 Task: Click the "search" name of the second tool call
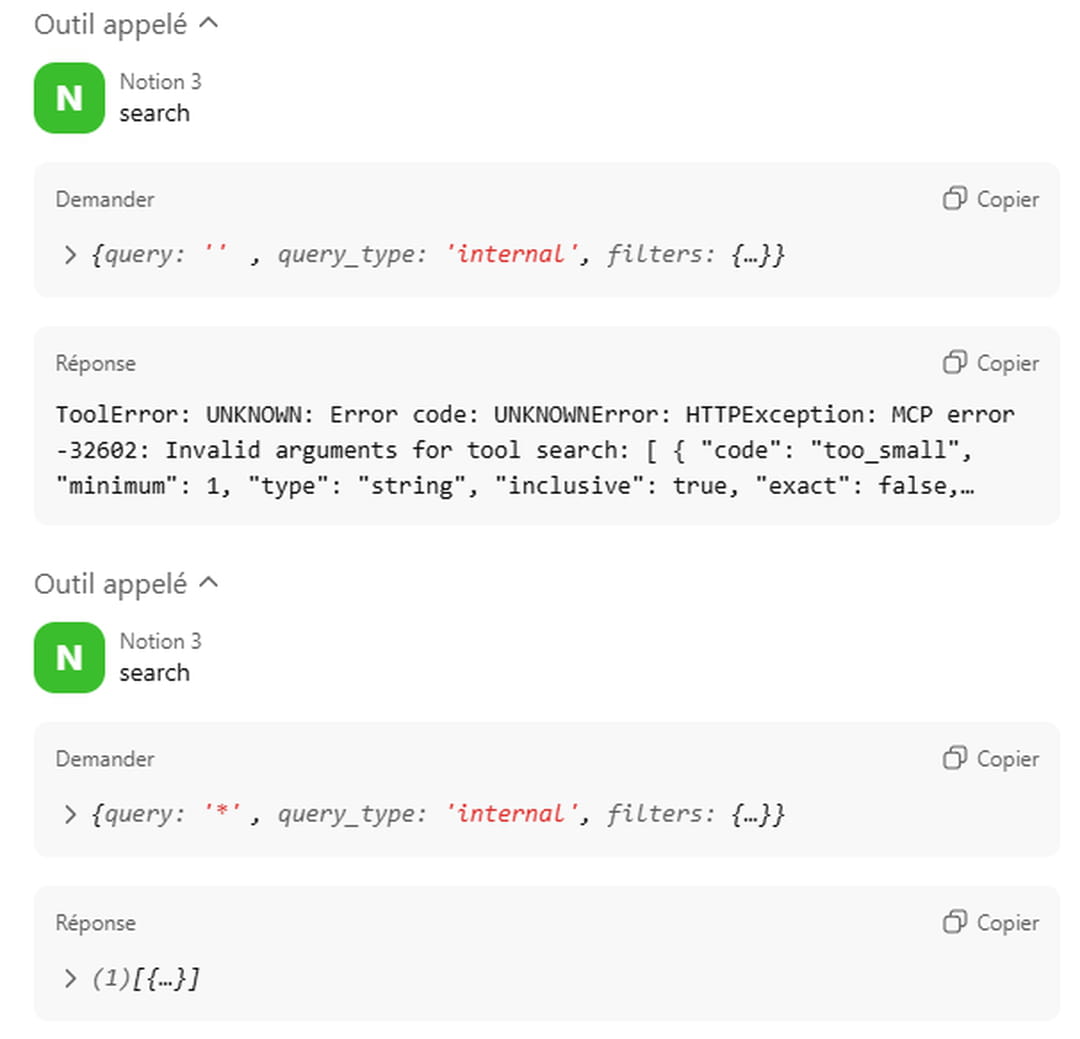point(154,673)
